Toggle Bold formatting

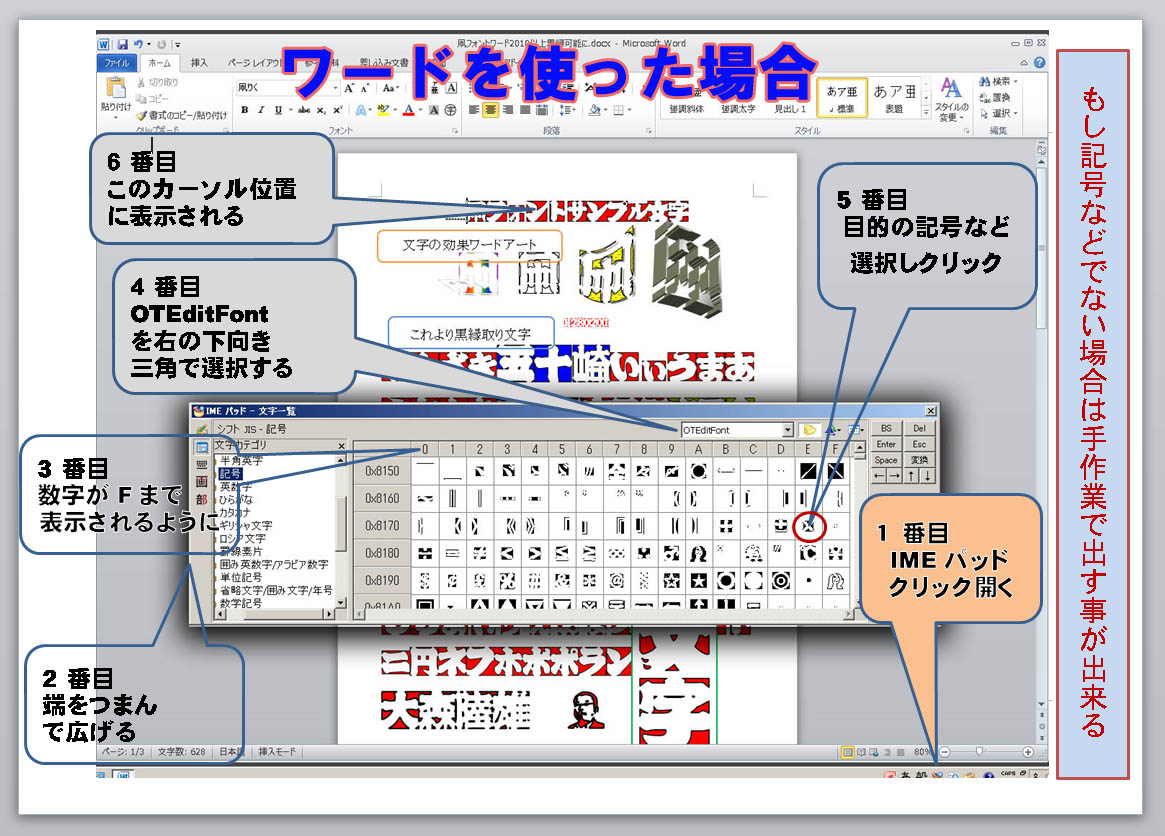[244, 110]
